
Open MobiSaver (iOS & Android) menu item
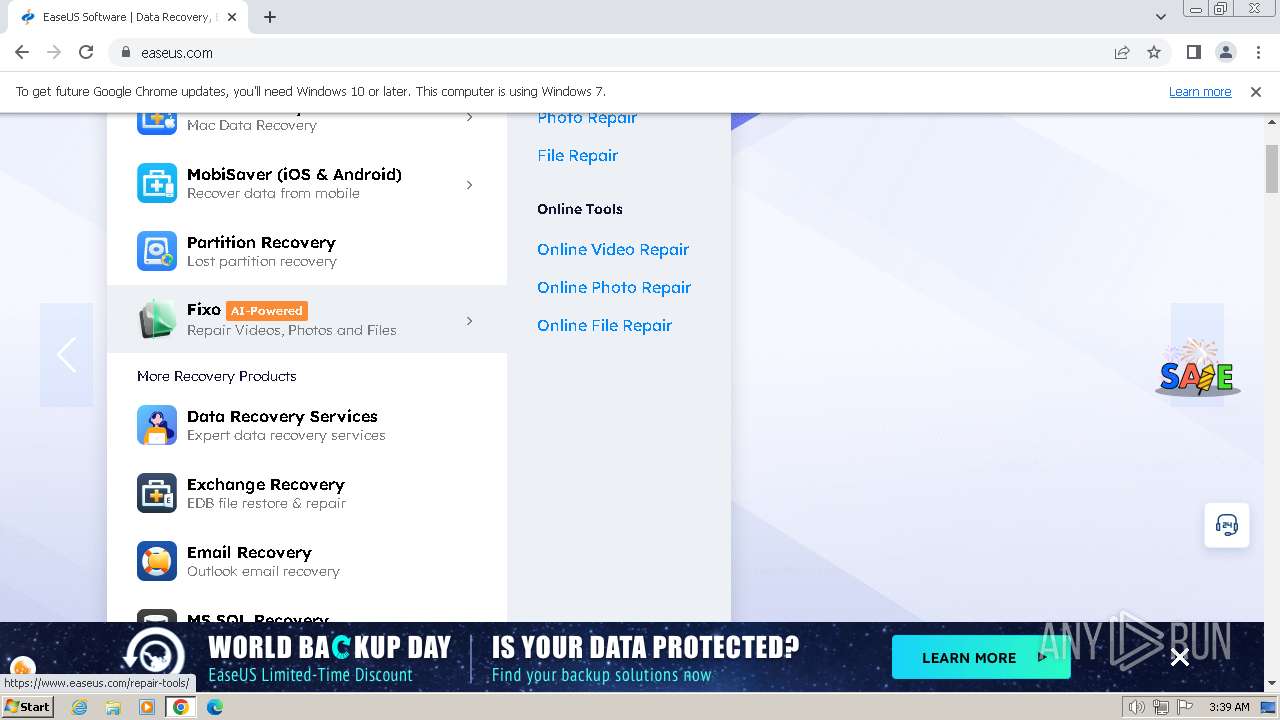pyautogui.click(x=307, y=183)
